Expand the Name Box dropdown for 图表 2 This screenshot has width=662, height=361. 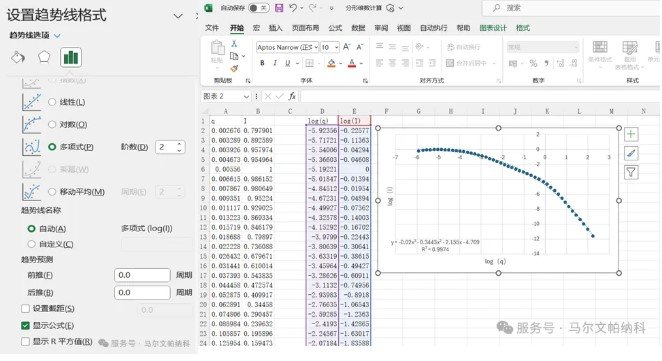tap(246, 97)
